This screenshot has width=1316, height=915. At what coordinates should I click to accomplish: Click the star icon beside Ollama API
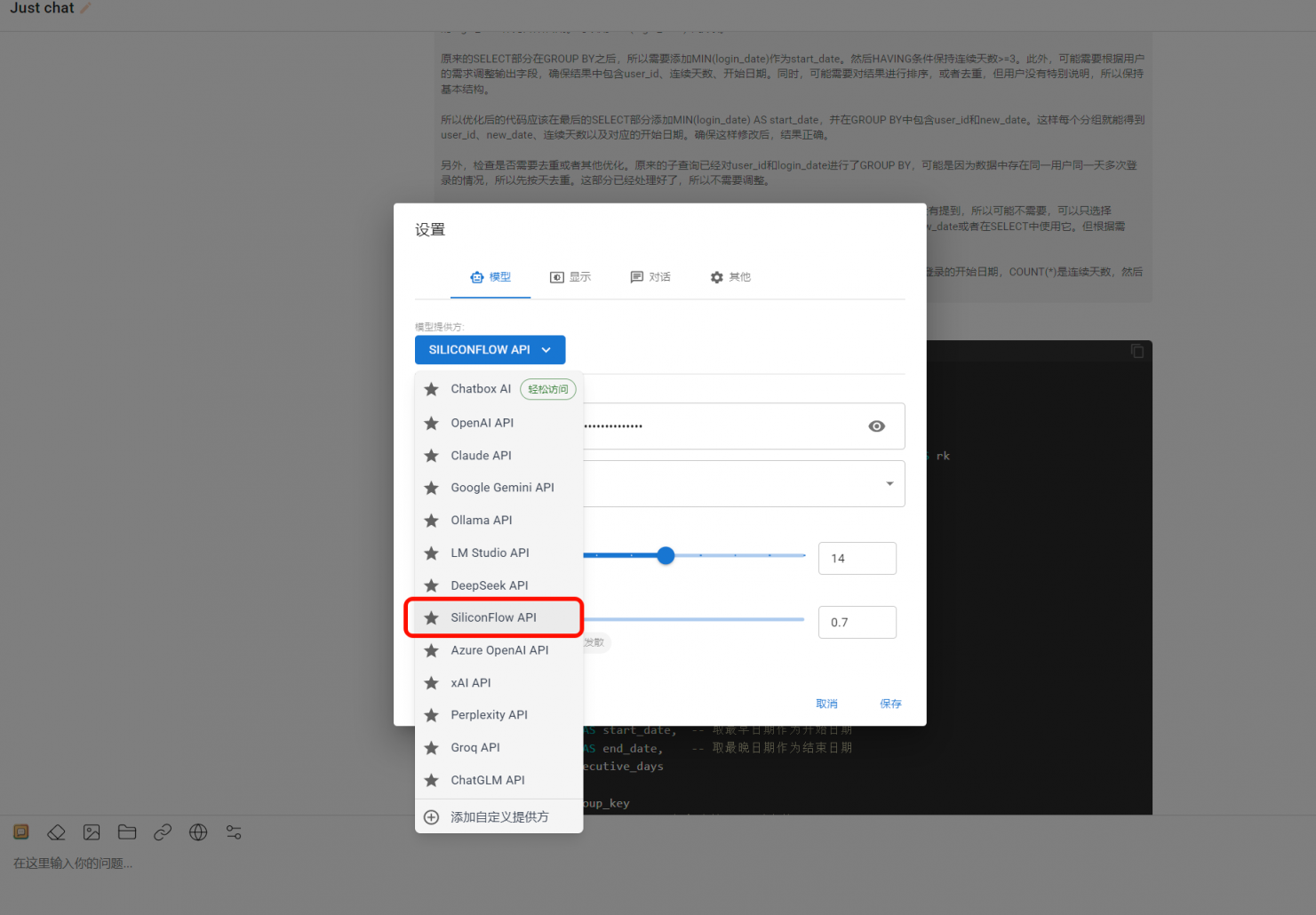[x=431, y=521]
